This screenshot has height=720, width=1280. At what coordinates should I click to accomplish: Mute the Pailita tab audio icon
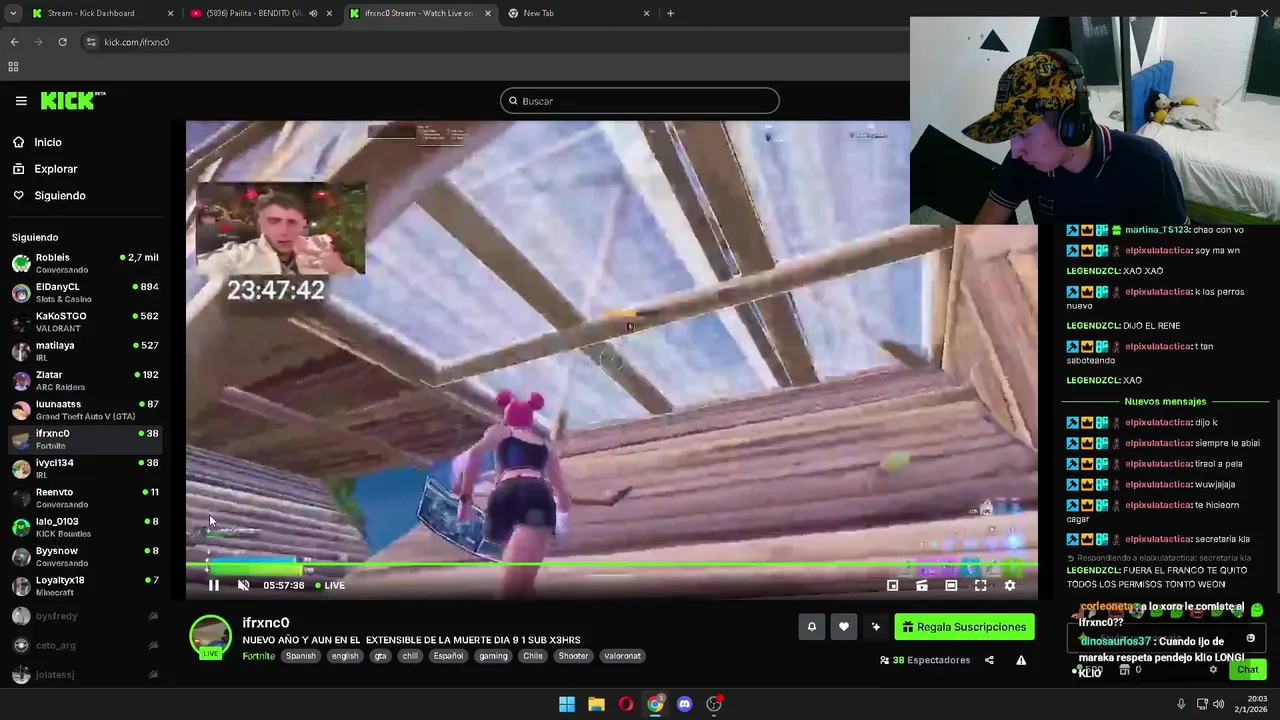313,13
